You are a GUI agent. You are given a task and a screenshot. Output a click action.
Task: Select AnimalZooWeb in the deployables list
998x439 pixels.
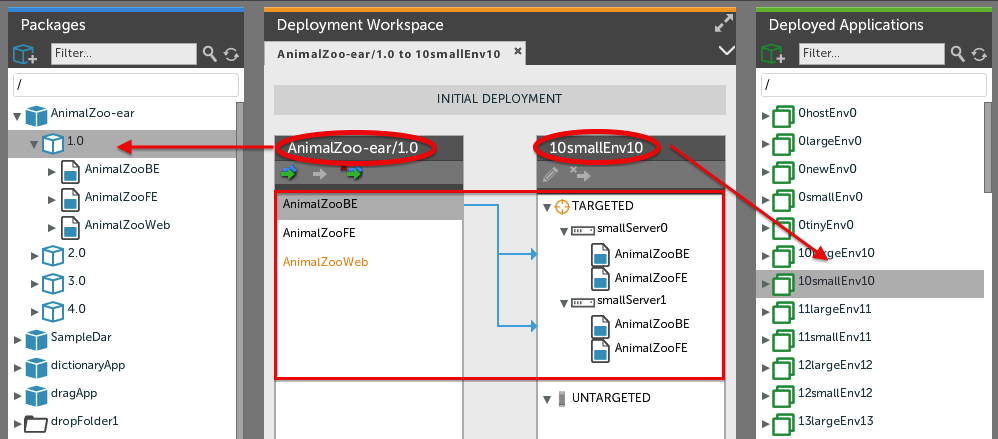[326, 262]
